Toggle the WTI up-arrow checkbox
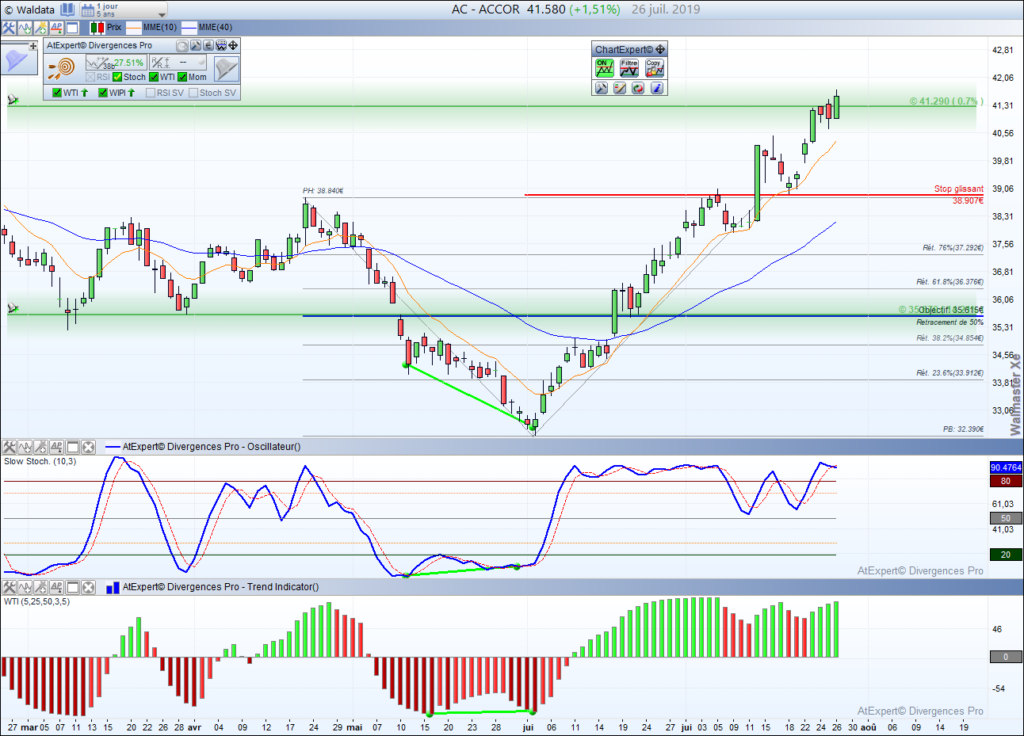This screenshot has width=1024, height=736. [57, 93]
